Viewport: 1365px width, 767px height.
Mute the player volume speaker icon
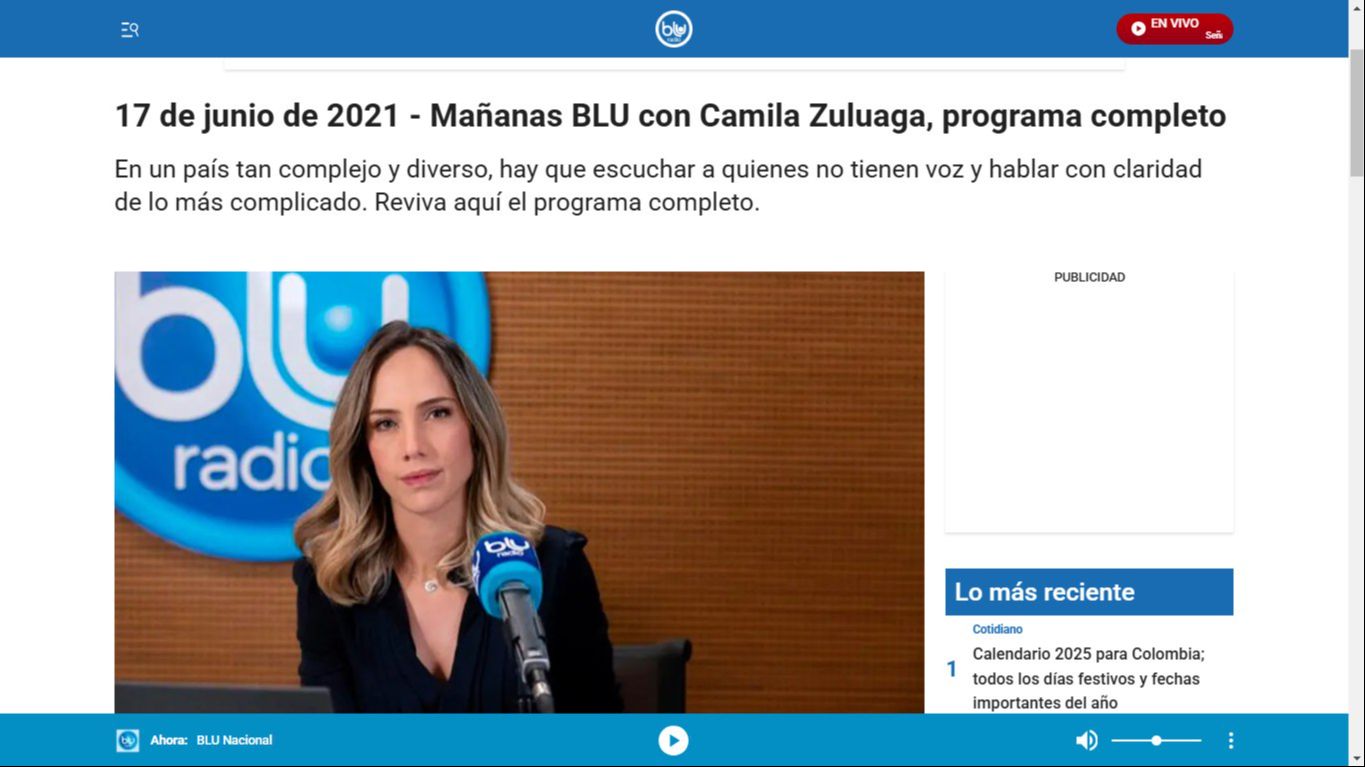1086,740
